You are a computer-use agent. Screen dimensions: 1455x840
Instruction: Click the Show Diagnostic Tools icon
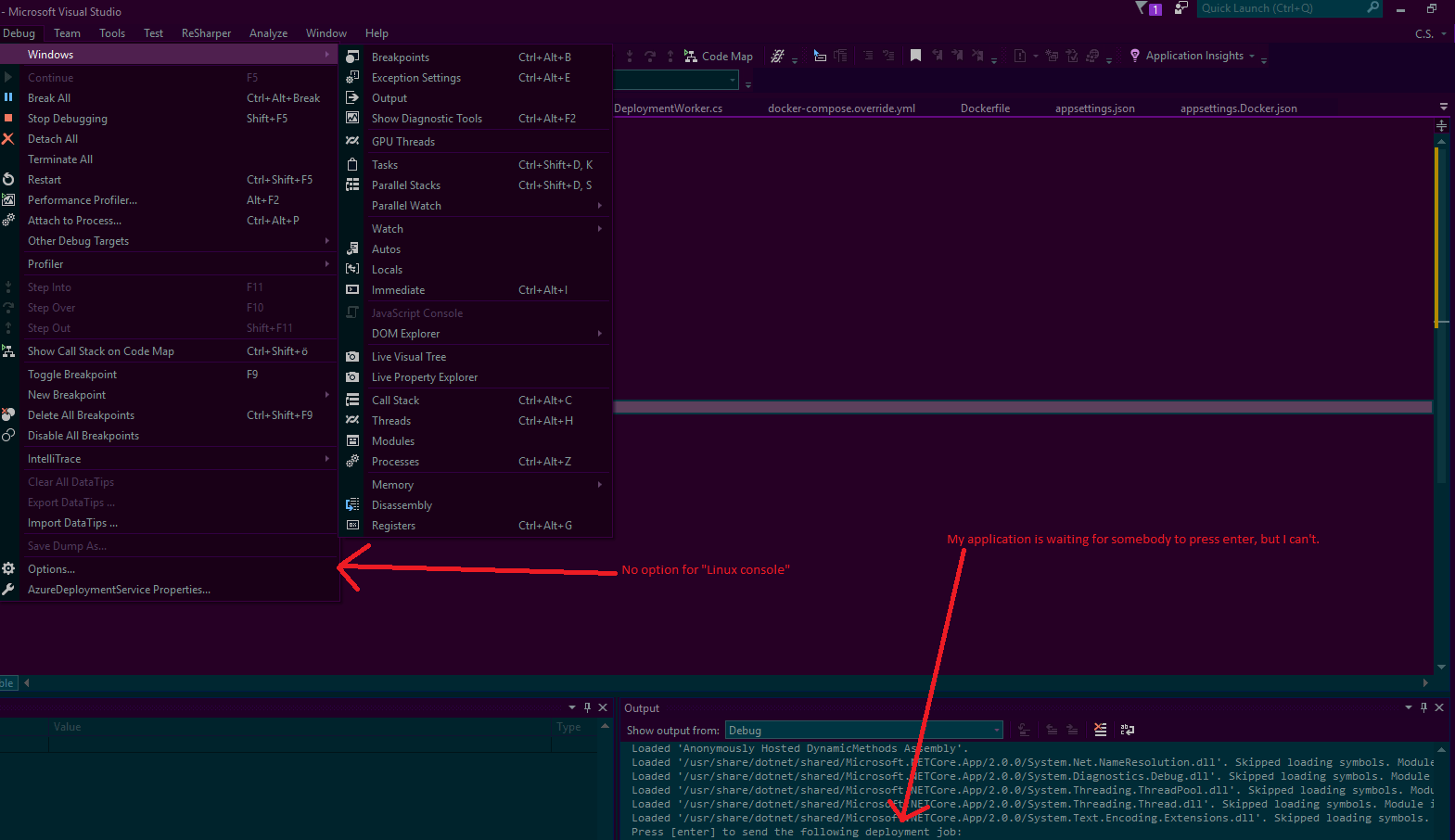coord(352,118)
